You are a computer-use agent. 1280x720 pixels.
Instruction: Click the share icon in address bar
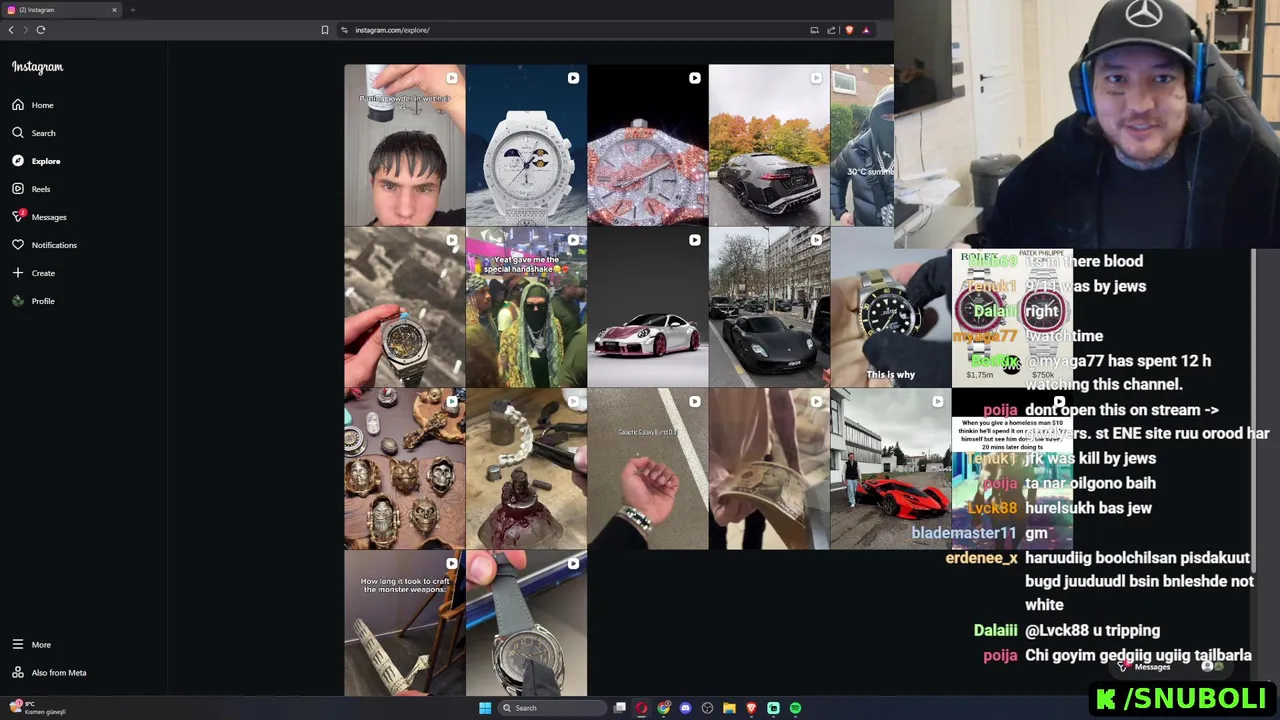(831, 30)
